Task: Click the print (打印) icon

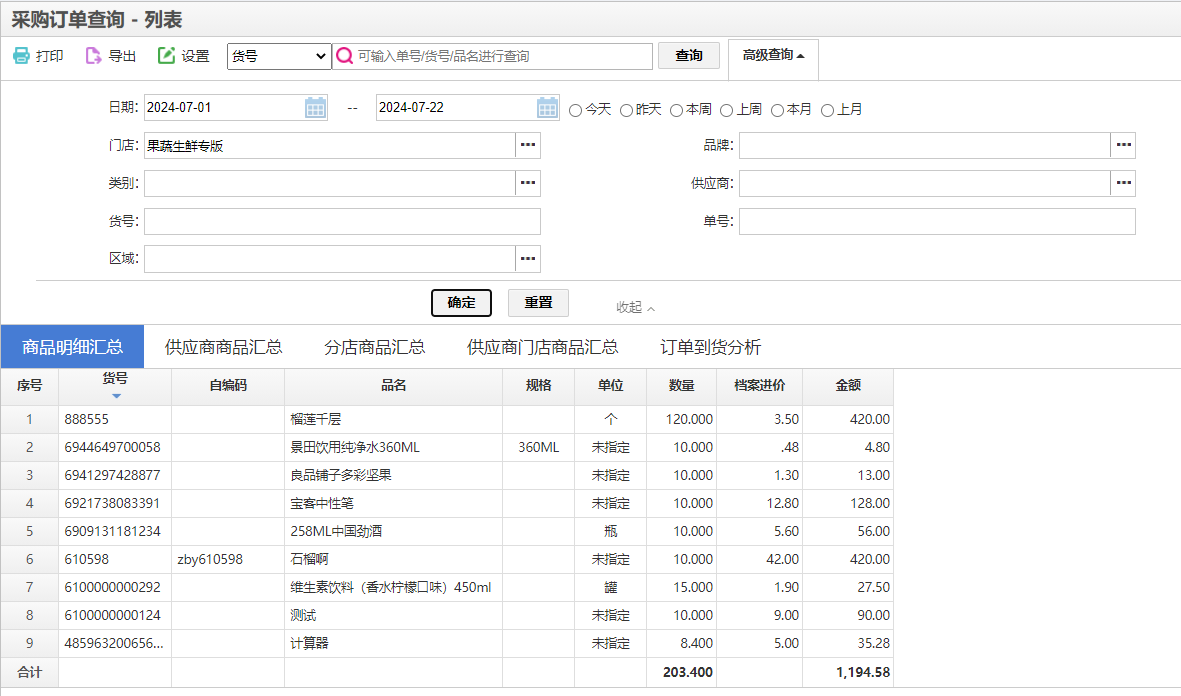Action: [x=21, y=56]
